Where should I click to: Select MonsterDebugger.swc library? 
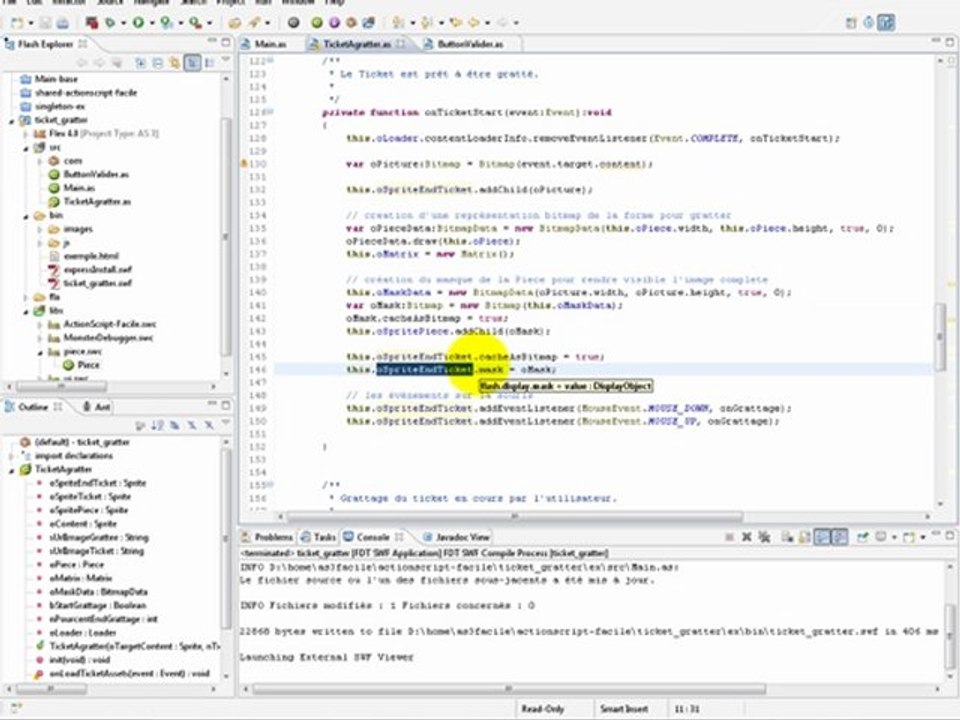tap(108, 337)
